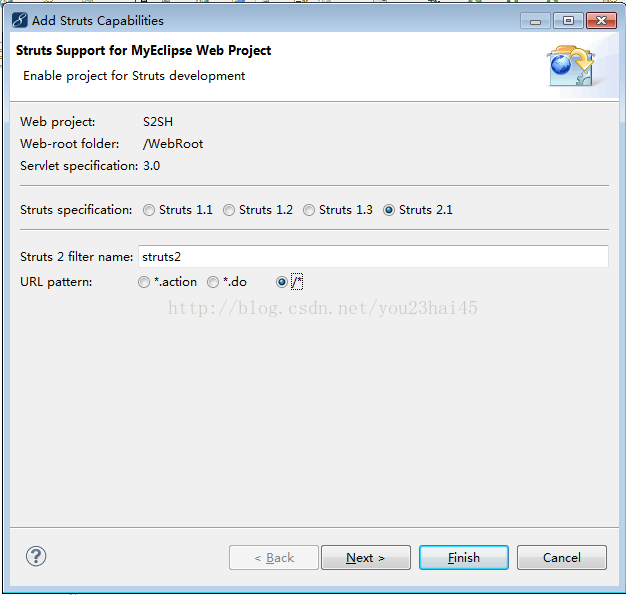Click the 'Web-root folder:' label
This screenshot has height=595, width=626.
(x=69, y=144)
